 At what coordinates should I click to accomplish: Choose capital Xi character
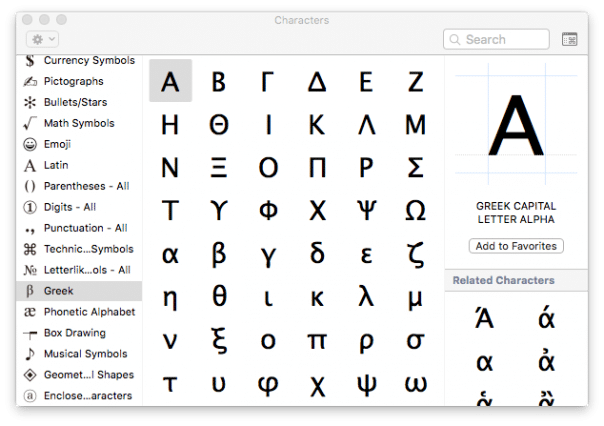click(x=219, y=168)
